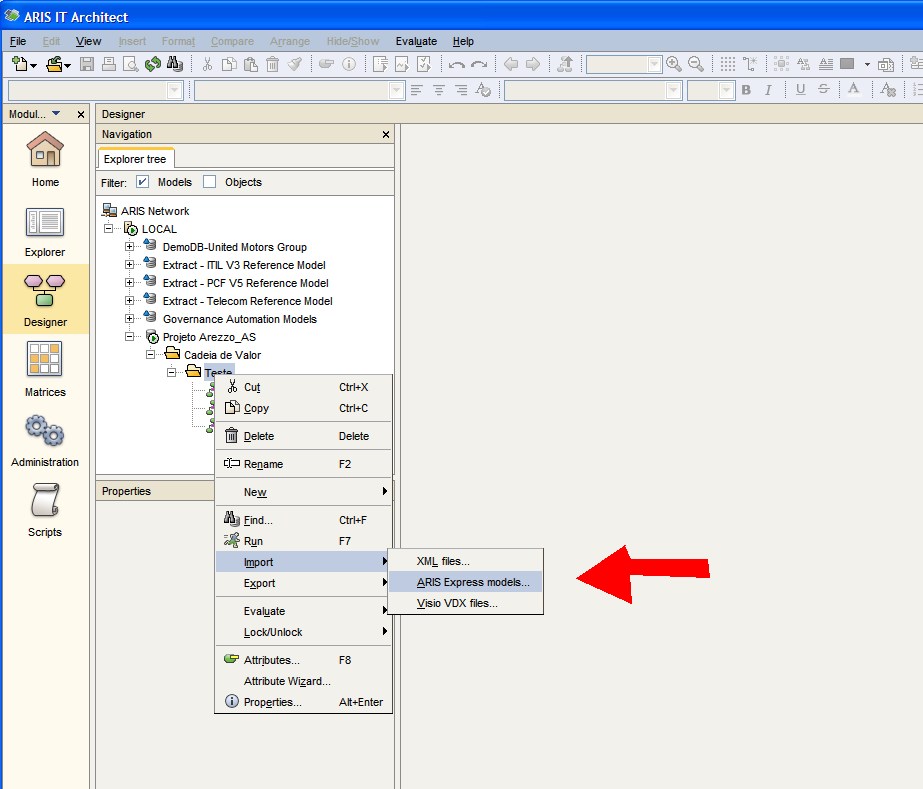Click the Italic formatting icon
Viewport: 923px width, 789px height.
click(768, 90)
